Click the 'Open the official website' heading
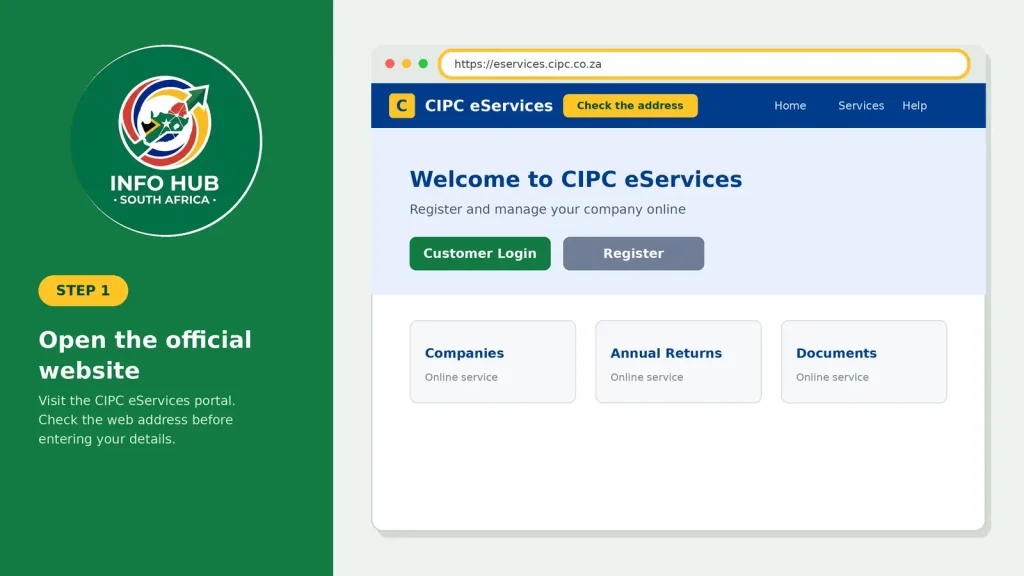The width and height of the screenshot is (1024, 576). tap(145, 355)
